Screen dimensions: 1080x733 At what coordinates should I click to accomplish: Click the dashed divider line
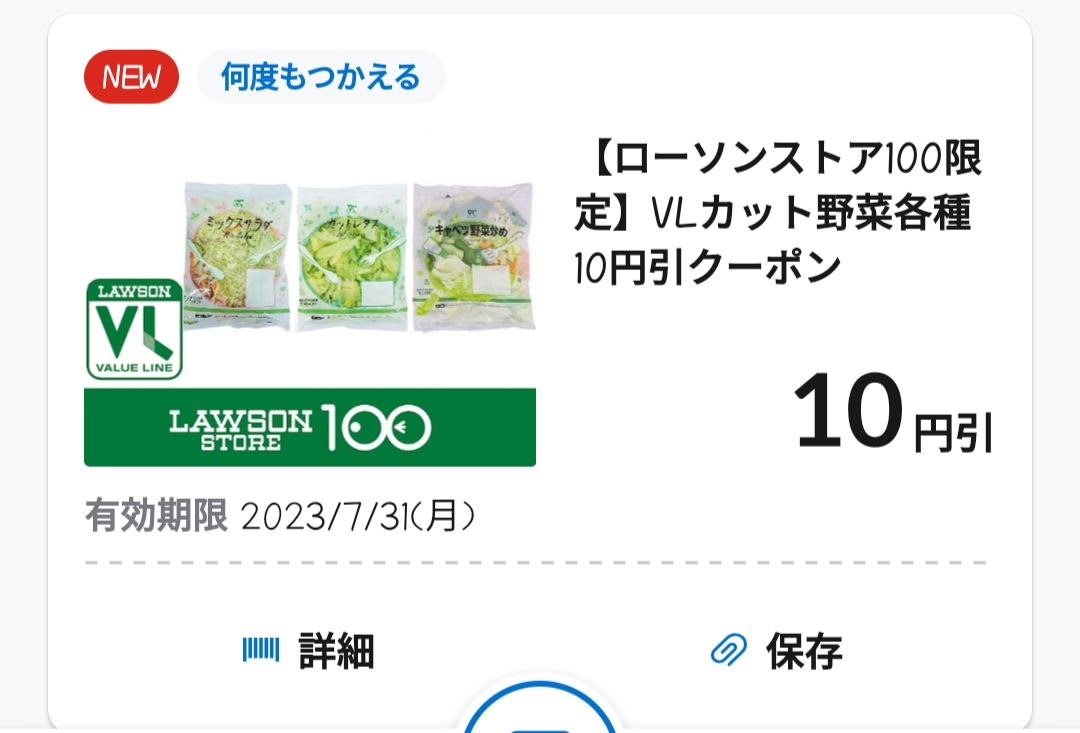click(536, 563)
